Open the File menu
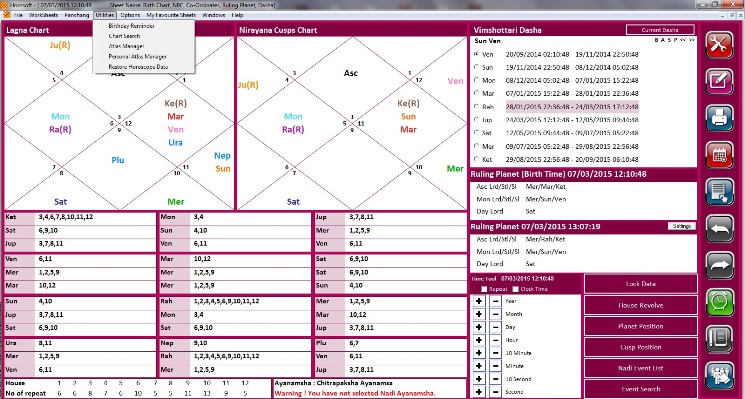 (19, 15)
